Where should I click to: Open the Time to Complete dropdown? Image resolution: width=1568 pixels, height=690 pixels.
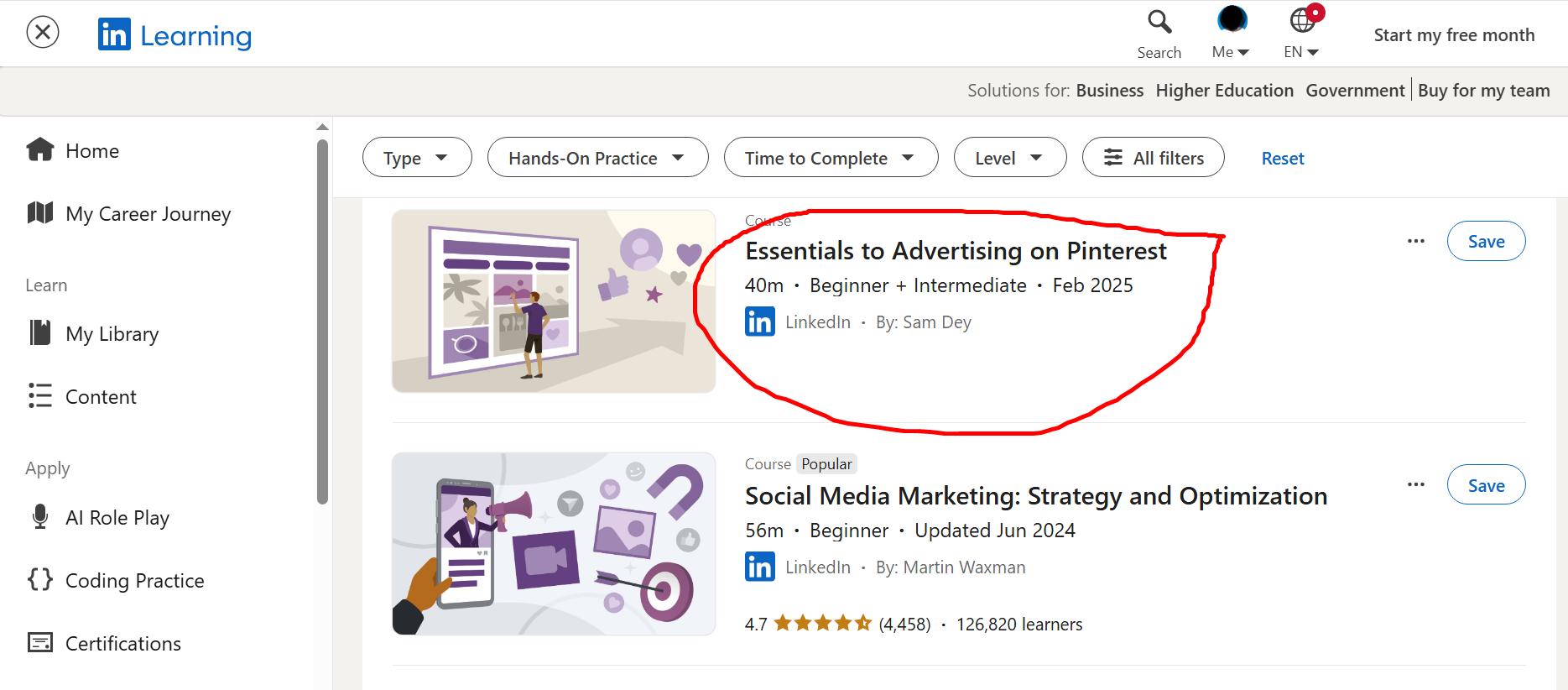click(830, 158)
